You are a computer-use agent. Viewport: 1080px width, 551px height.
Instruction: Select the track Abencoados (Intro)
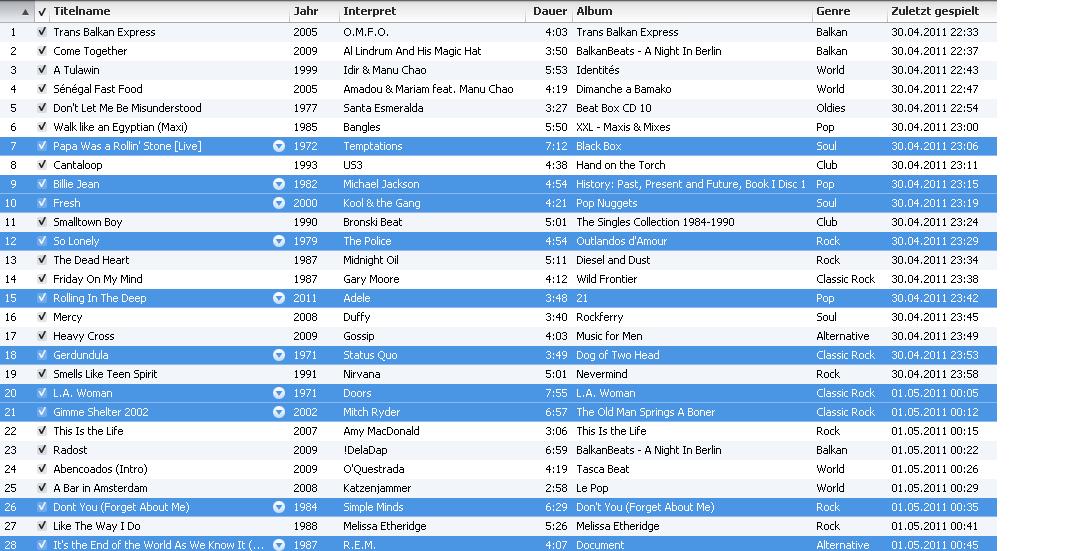click(101, 469)
